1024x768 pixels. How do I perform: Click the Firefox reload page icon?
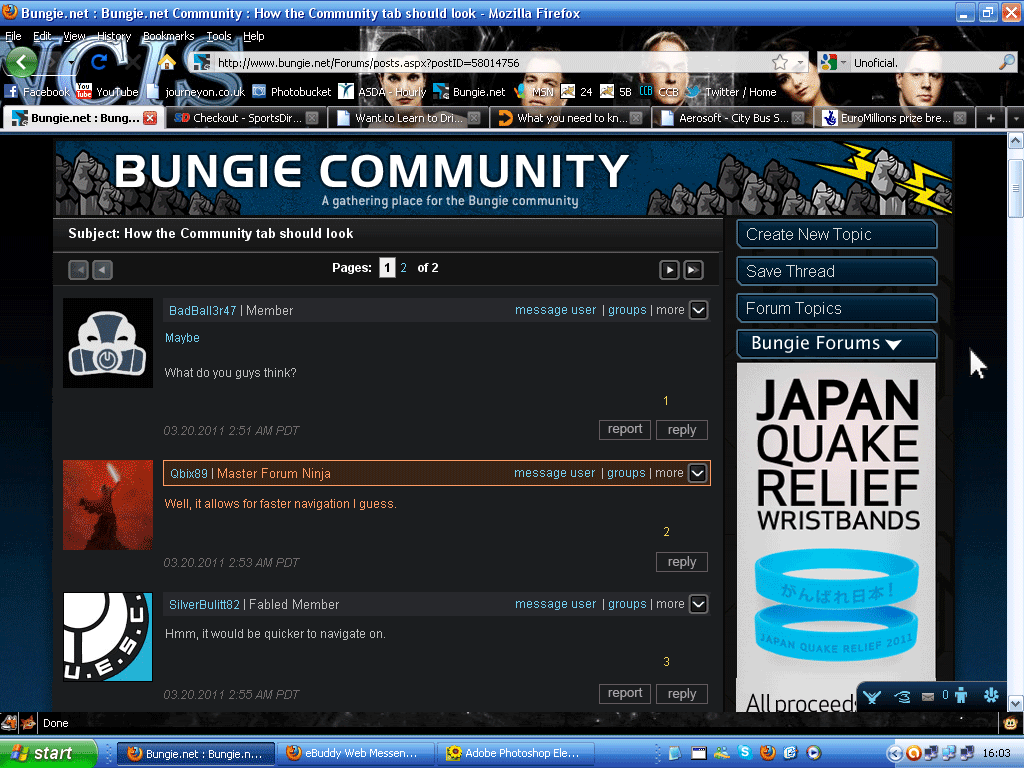point(98,62)
